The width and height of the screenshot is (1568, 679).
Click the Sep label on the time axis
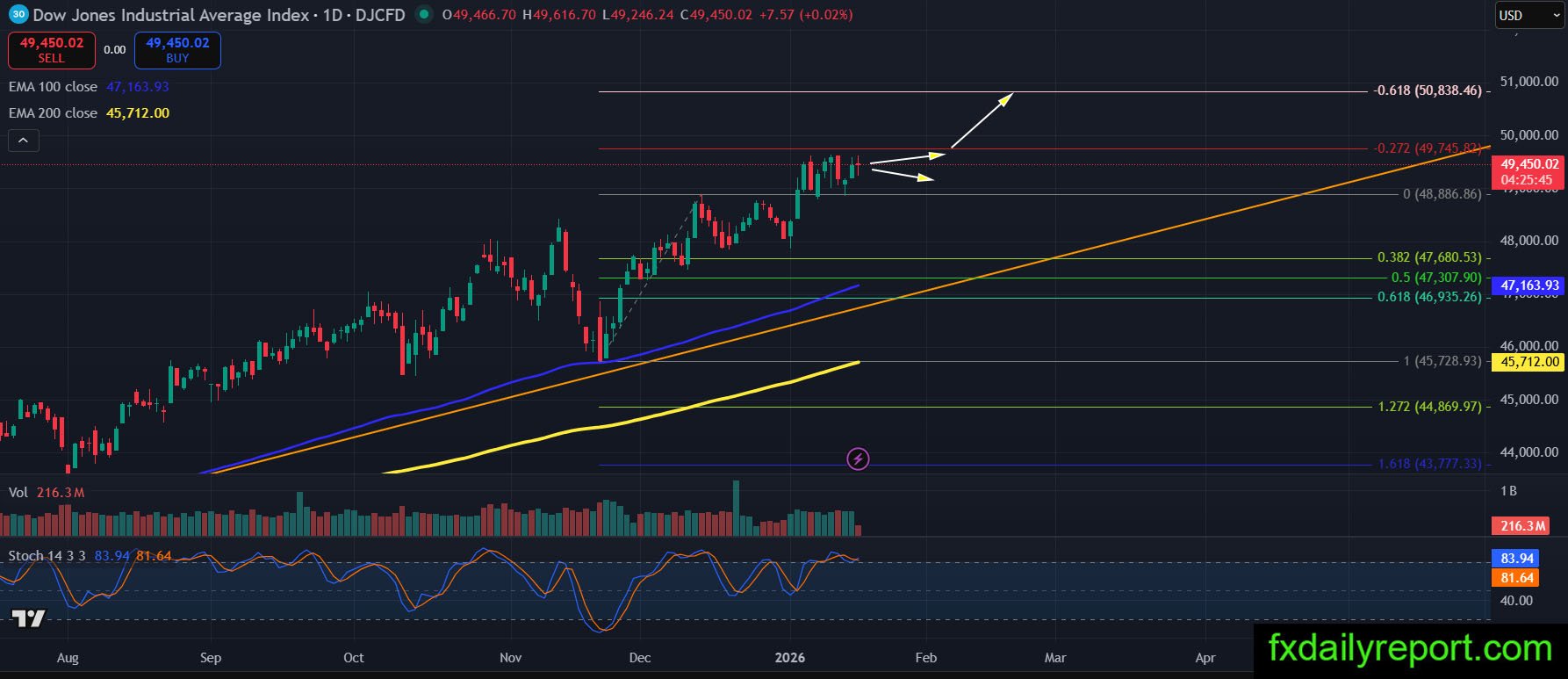click(211, 658)
